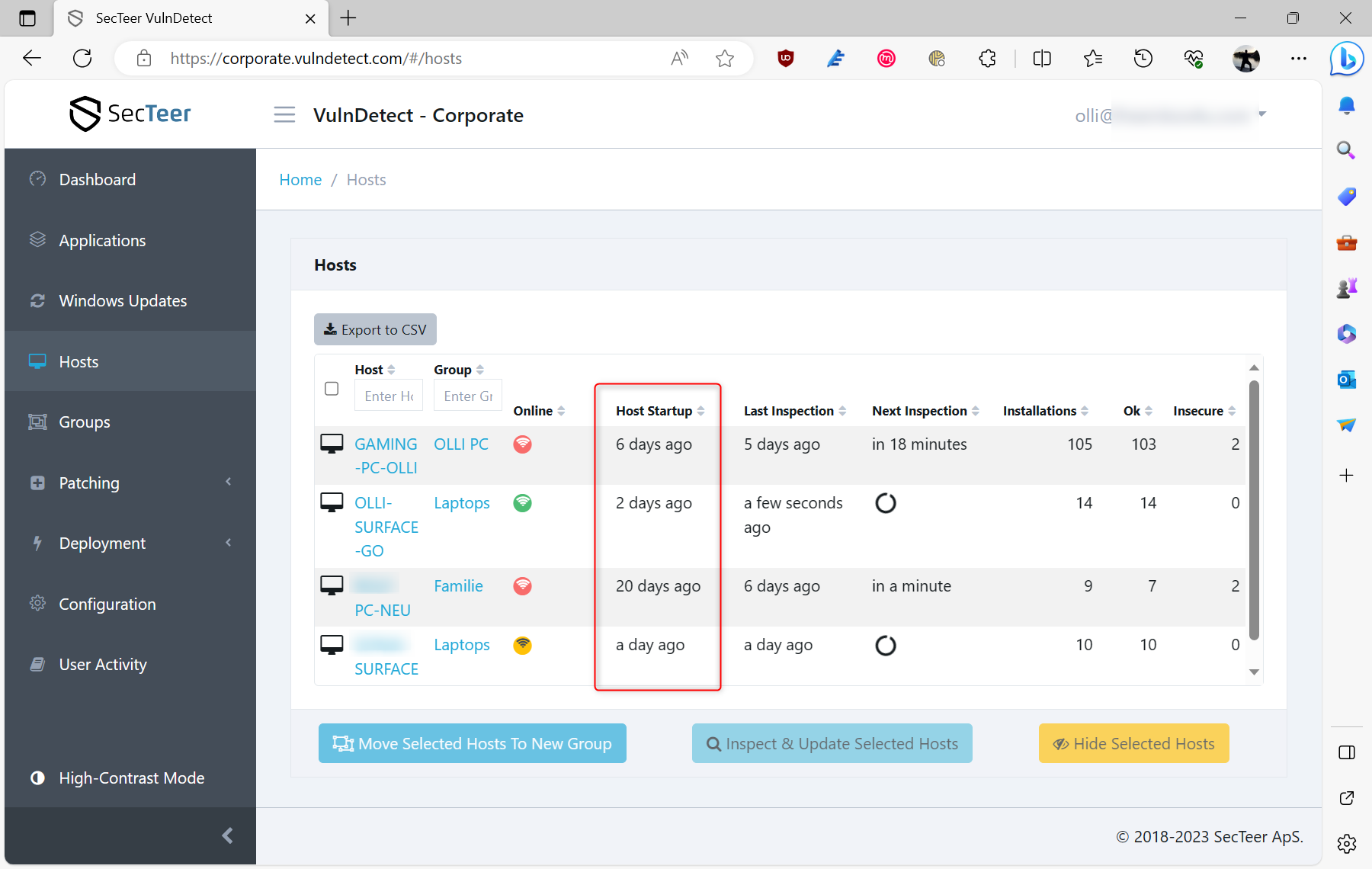Image resolution: width=1372 pixels, height=869 pixels.
Task: Click the green online icon for OLLI-SURFACE-GO
Action: click(x=522, y=503)
